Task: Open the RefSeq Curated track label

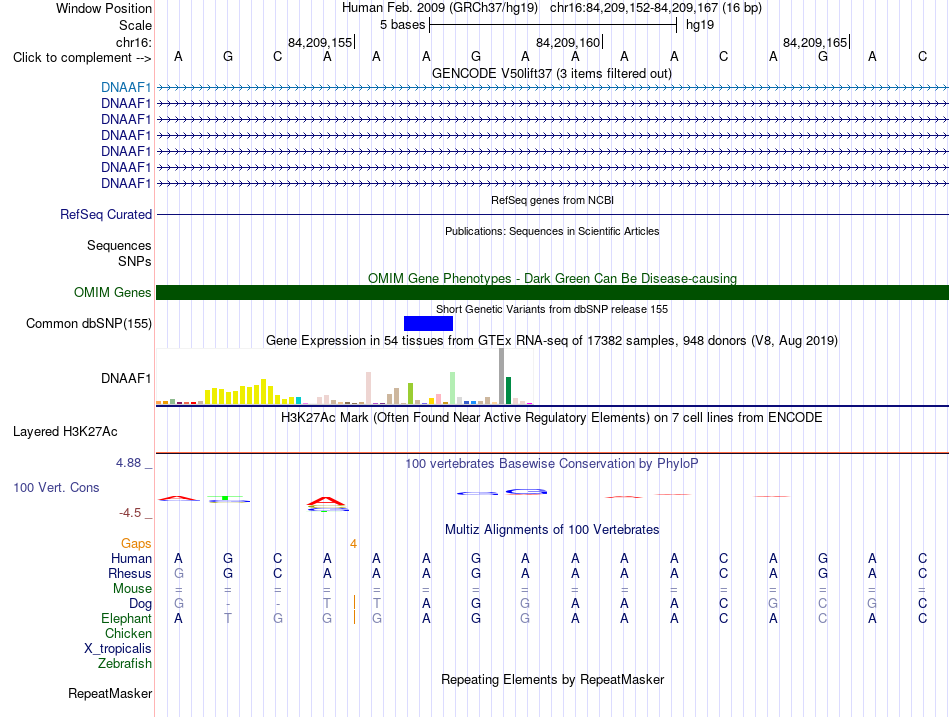Action: (106, 215)
